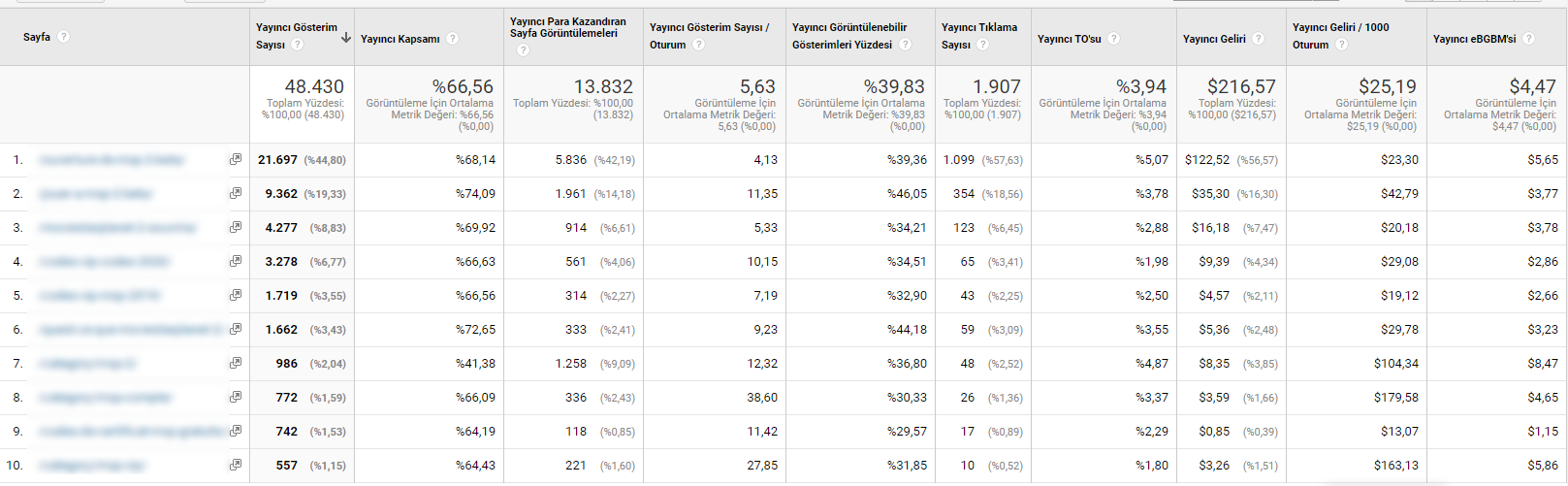Open the blurred page link in row 6
This screenshot has height=486, width=1568.
131,330
